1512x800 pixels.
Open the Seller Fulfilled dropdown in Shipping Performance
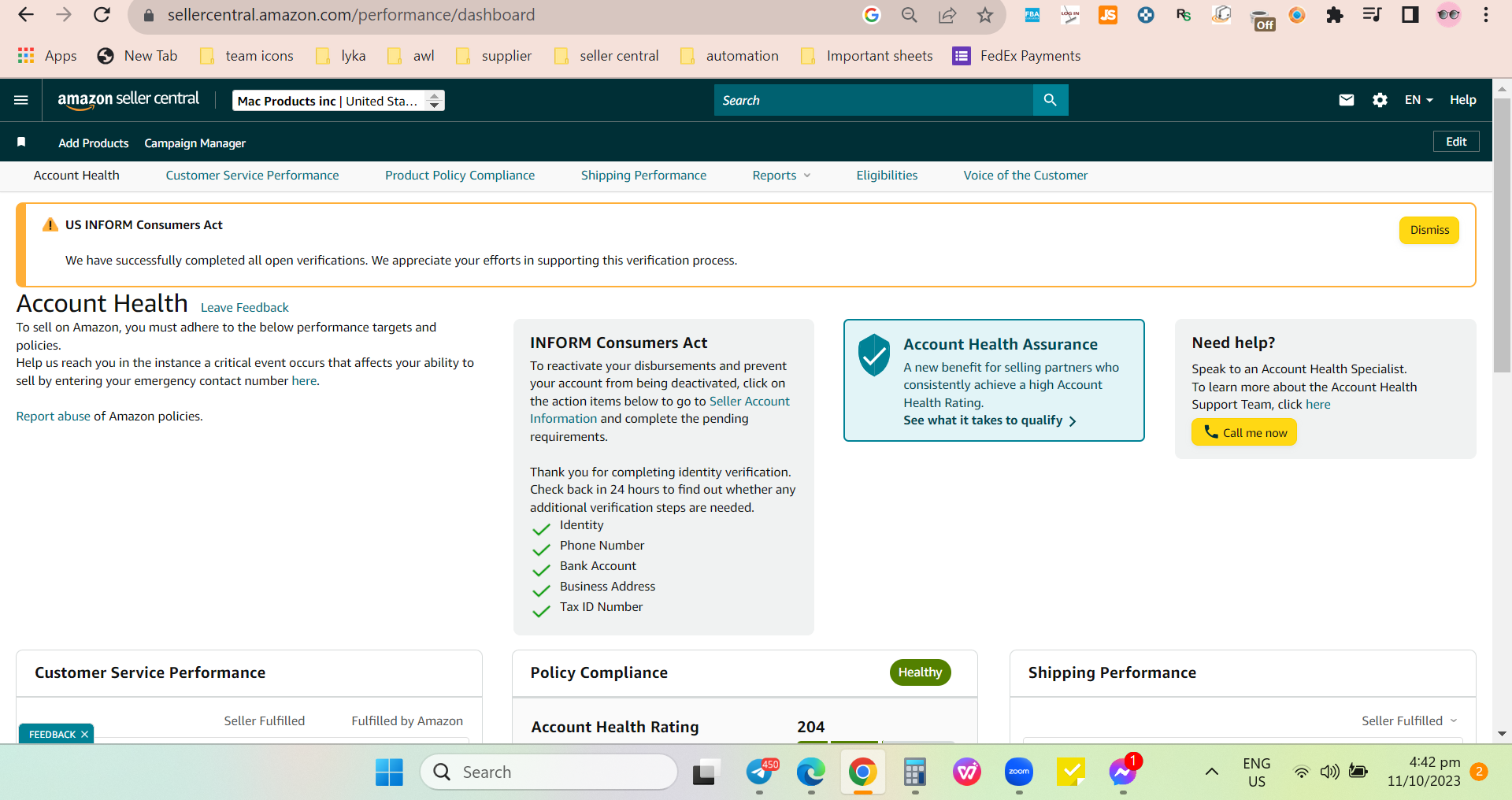tap(1410, 721)
